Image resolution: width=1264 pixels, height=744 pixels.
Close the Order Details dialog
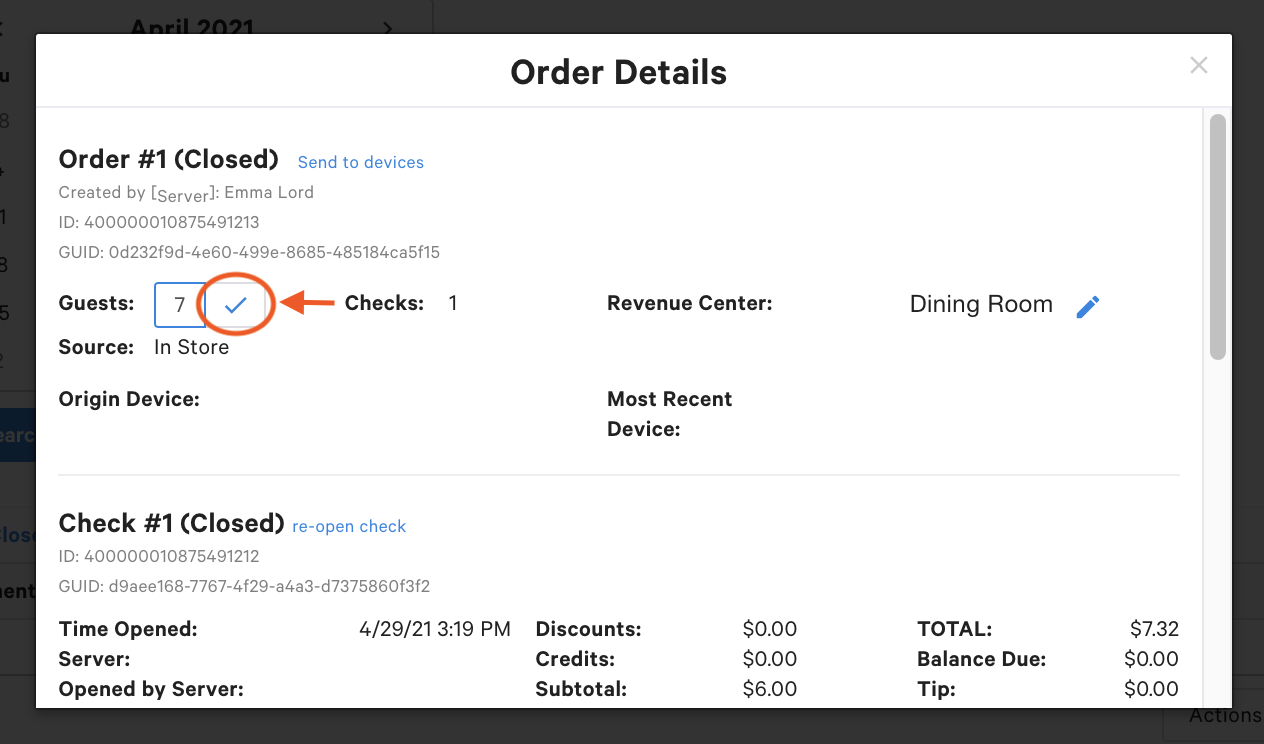pos(1198,66)
